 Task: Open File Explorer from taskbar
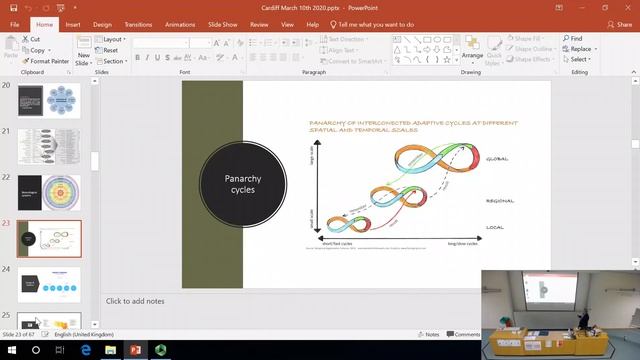pos(111,350)
